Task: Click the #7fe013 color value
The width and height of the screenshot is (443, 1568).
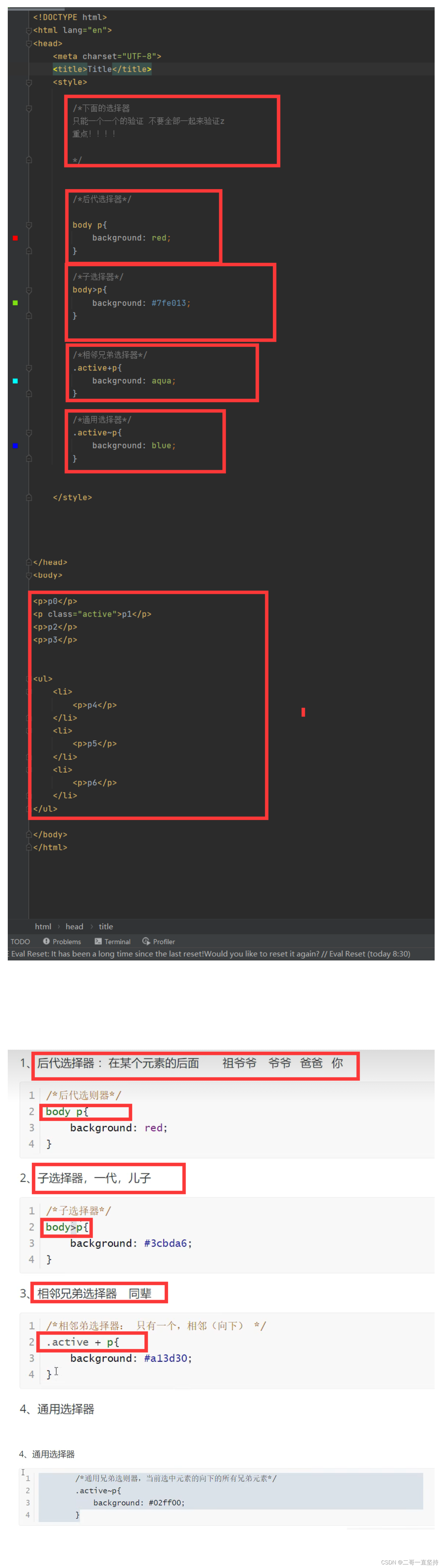Action: [x=169, y=303]
